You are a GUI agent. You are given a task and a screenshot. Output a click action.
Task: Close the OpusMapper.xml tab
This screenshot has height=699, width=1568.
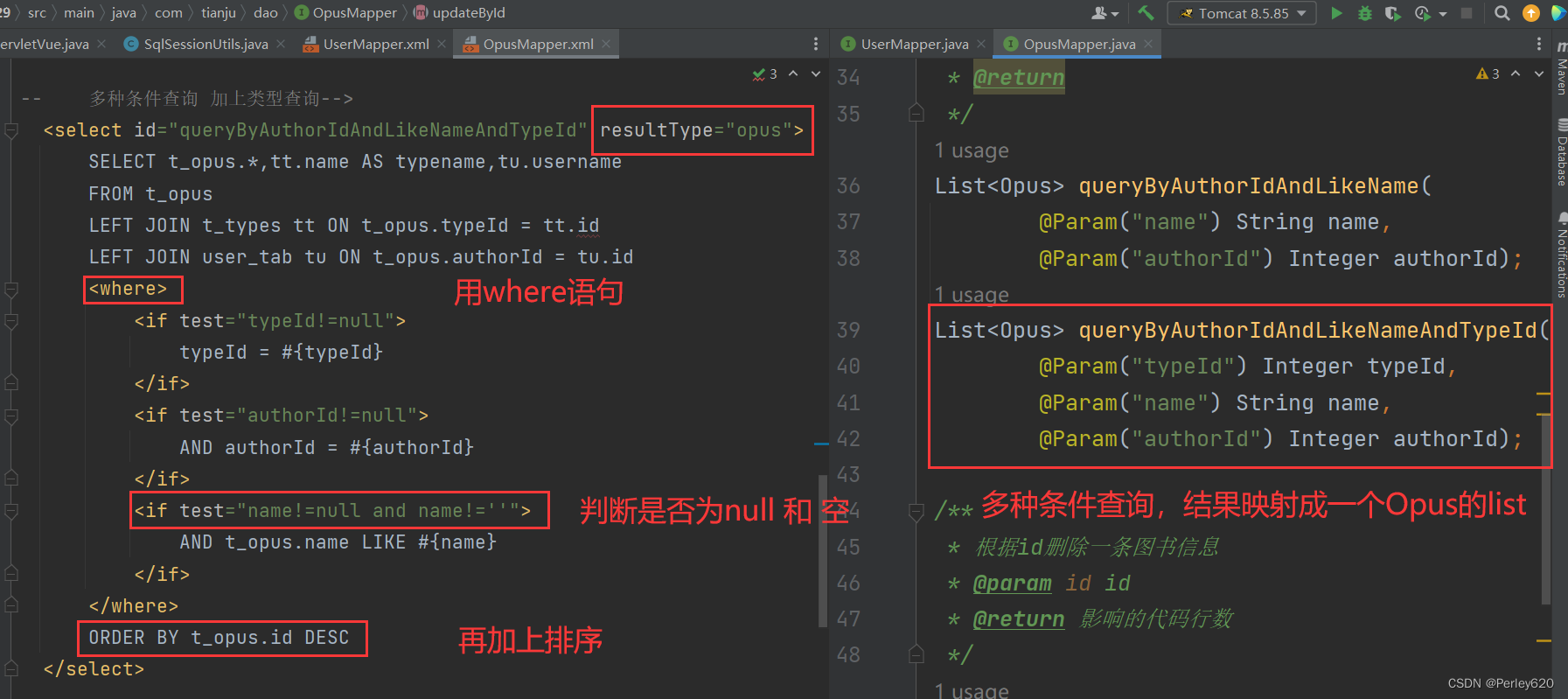(606, 44)
